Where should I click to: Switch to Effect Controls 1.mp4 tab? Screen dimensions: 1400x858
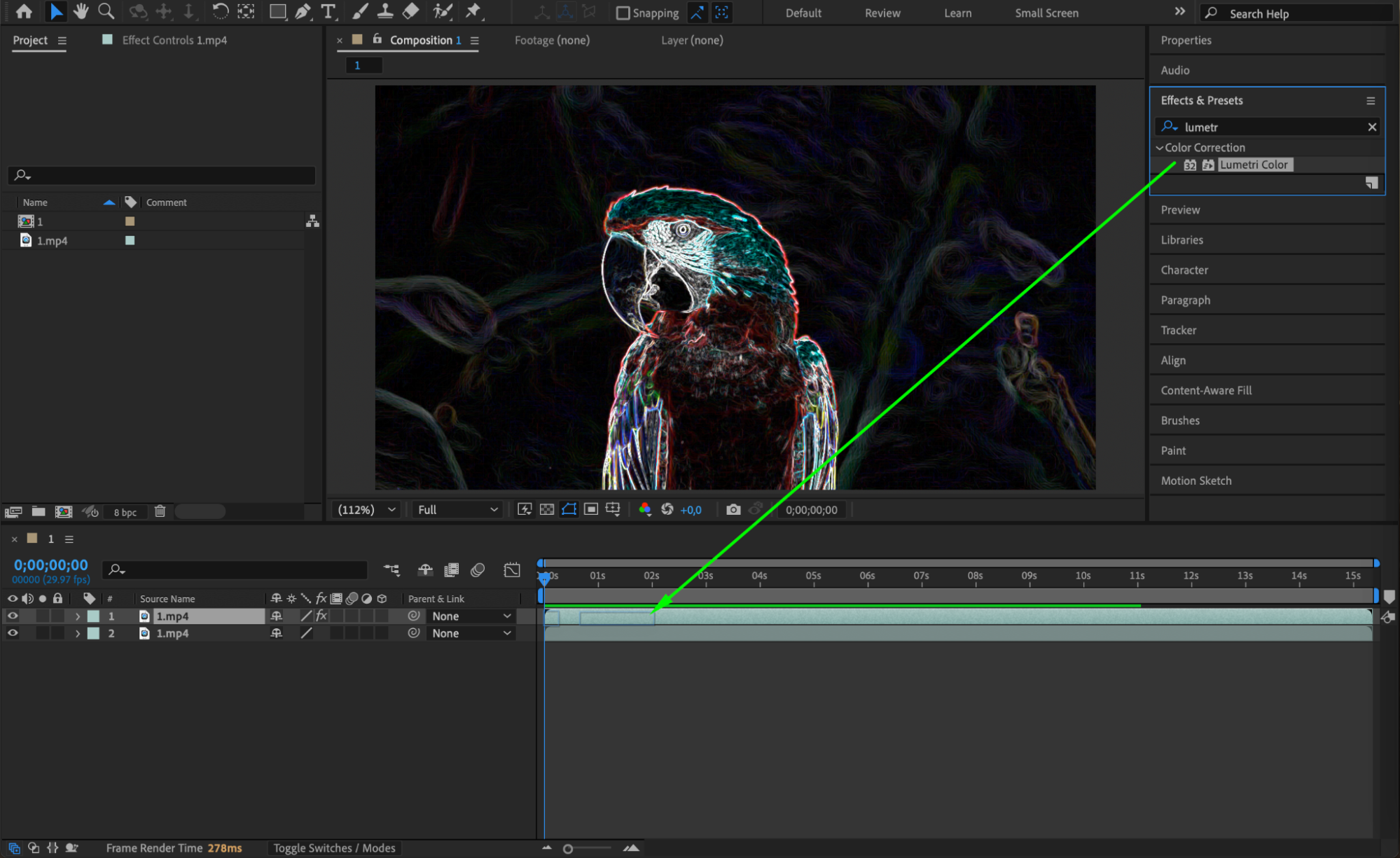tap(174, 40)
